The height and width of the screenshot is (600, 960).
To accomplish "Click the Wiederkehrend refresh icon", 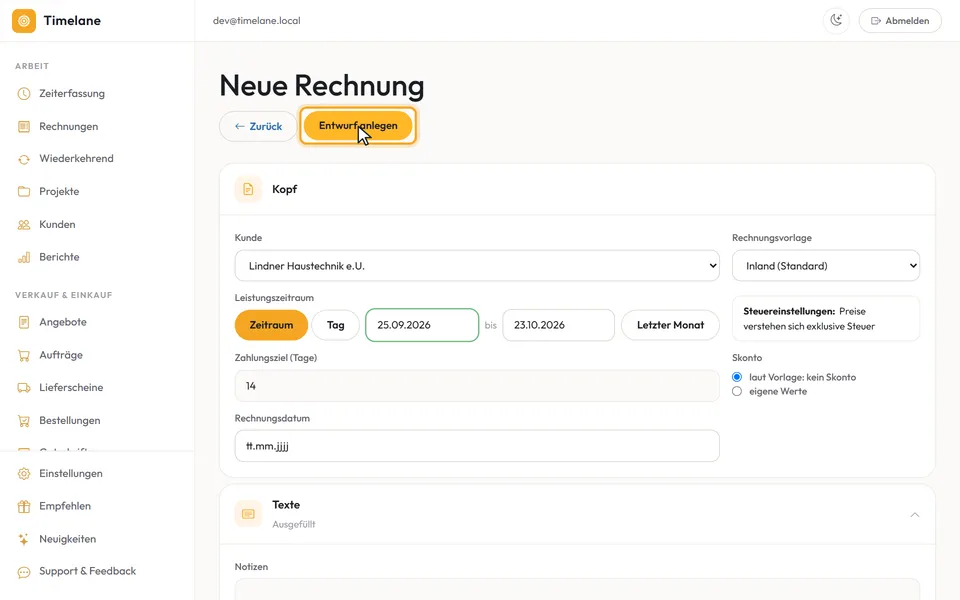I will [x=24, y=159].
